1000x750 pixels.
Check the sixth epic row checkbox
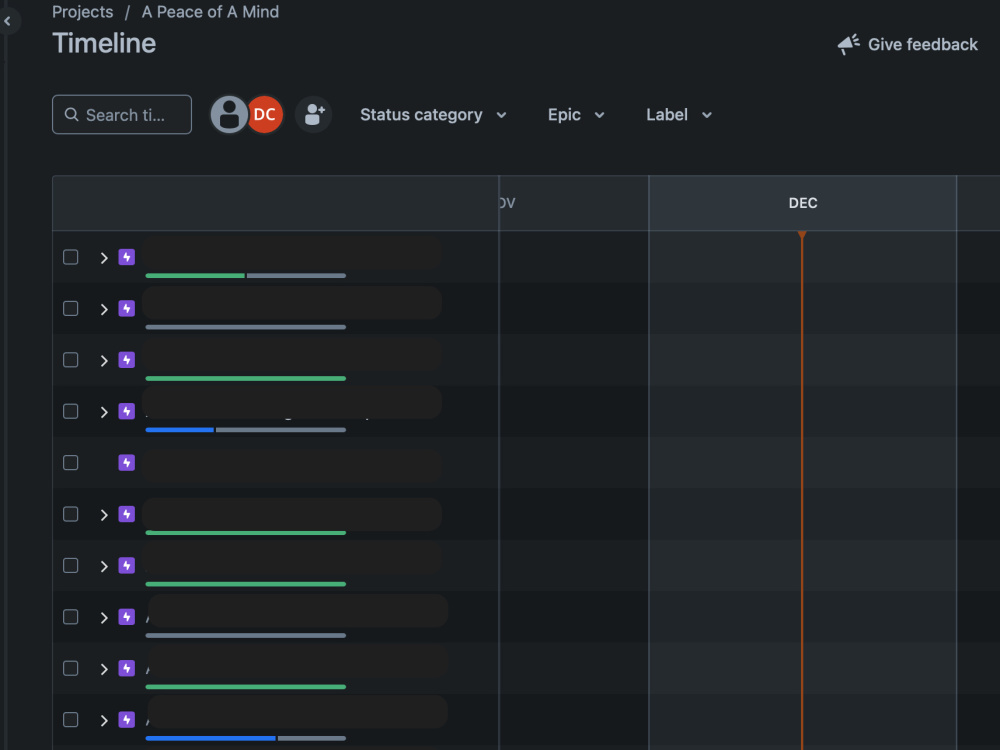pyautogui.click(x=71, y=514)
